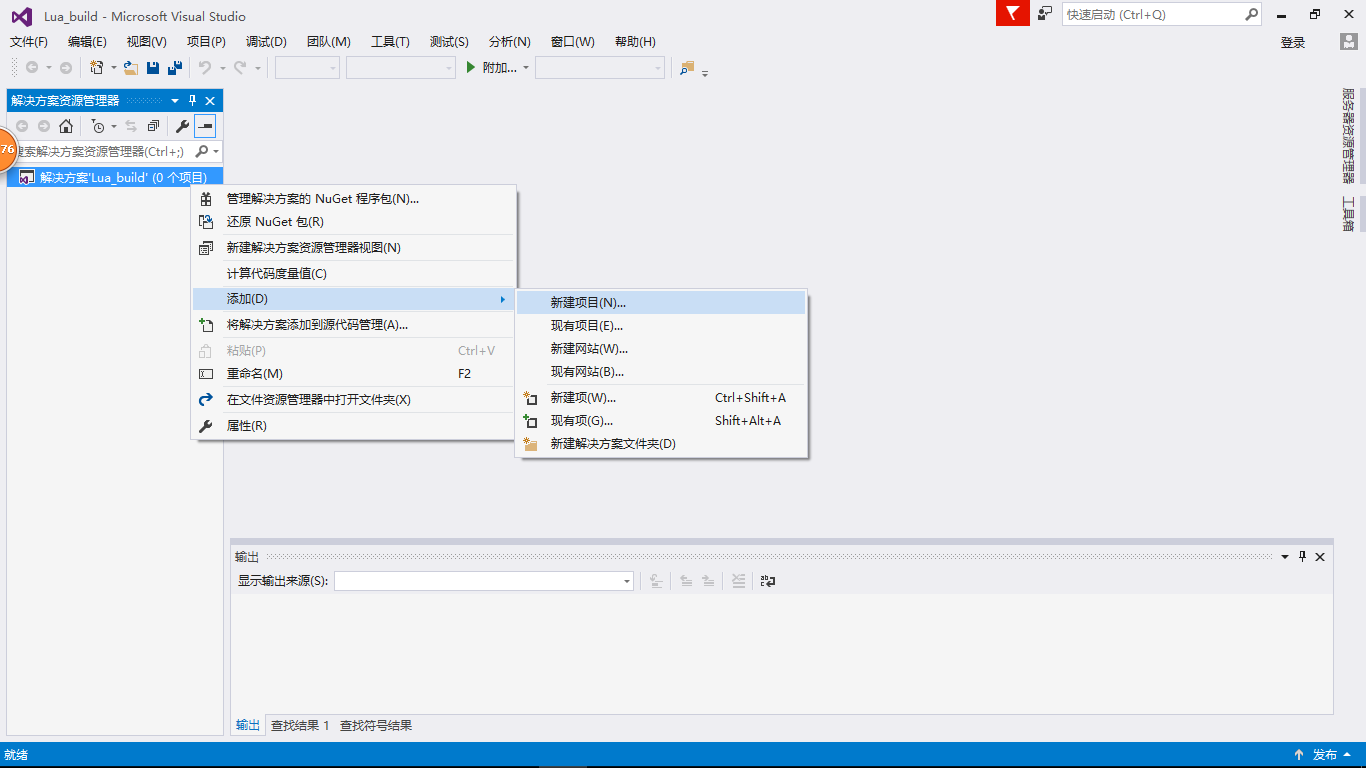Open the Undo history dropdown arrow
The width and height of the screenshot is (1366, 768).
click(222, 68)
